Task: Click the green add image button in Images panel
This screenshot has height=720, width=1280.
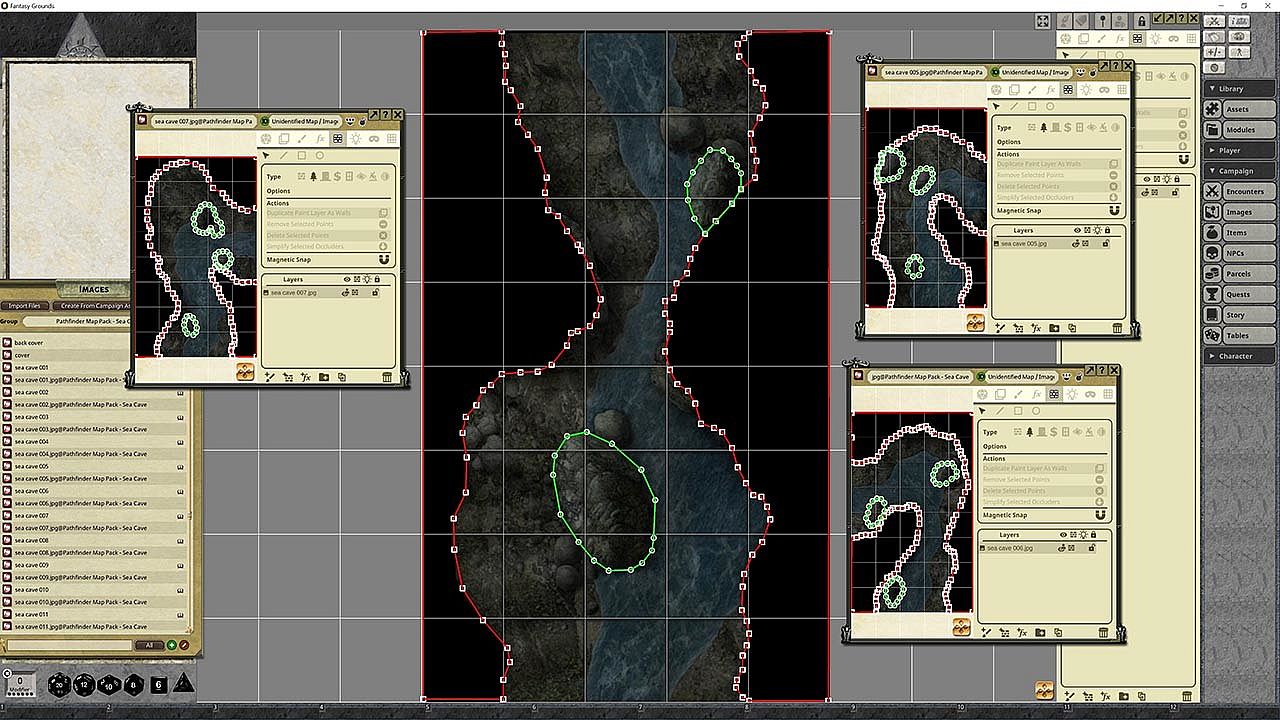Action: click(171, 645)
